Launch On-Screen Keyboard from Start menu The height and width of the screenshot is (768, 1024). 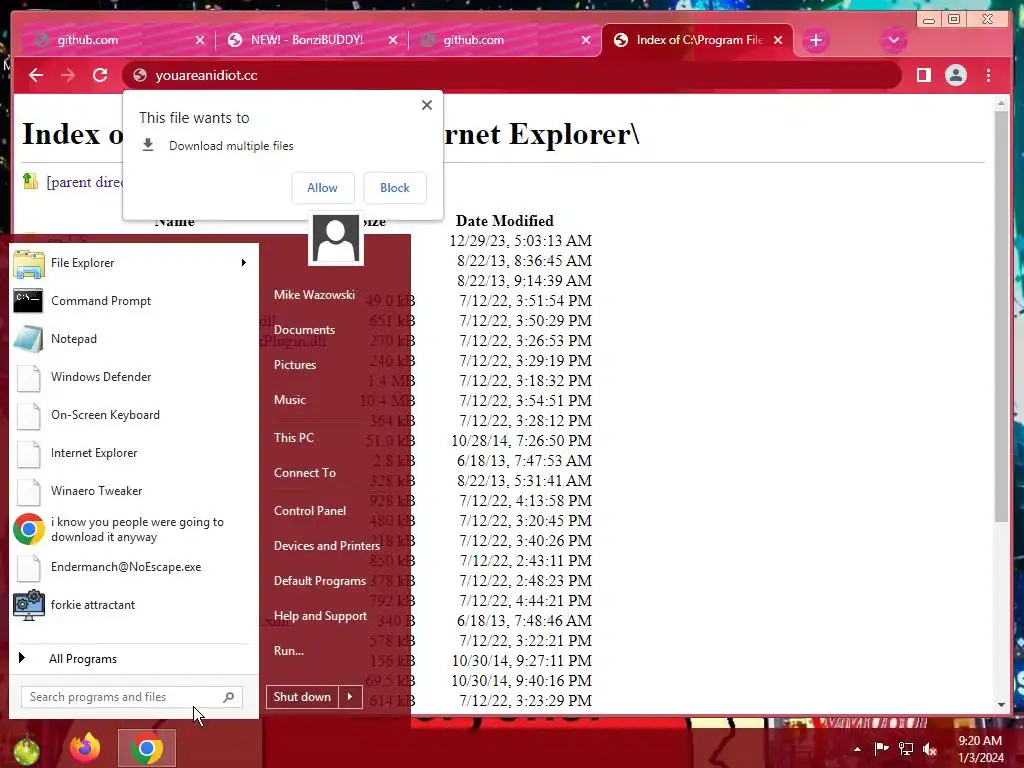(x=133, y=415)
